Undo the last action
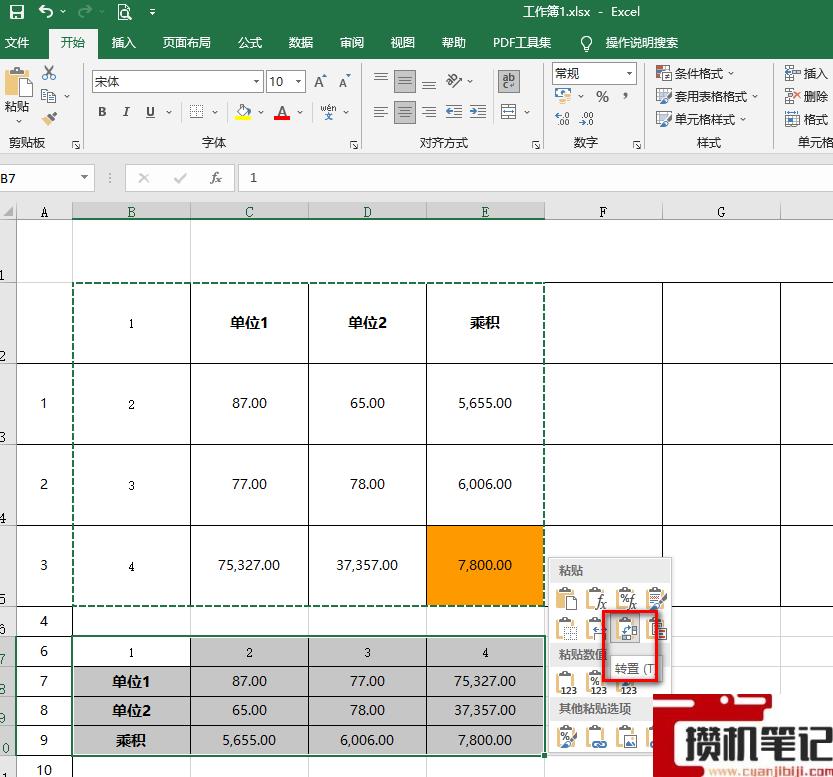 (46, 12)
